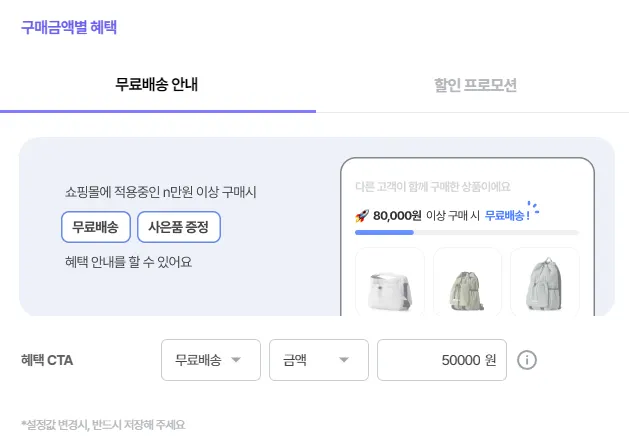Click the 구매금액별 혜택 heading

pyautogui.click(x=69, y=27)
